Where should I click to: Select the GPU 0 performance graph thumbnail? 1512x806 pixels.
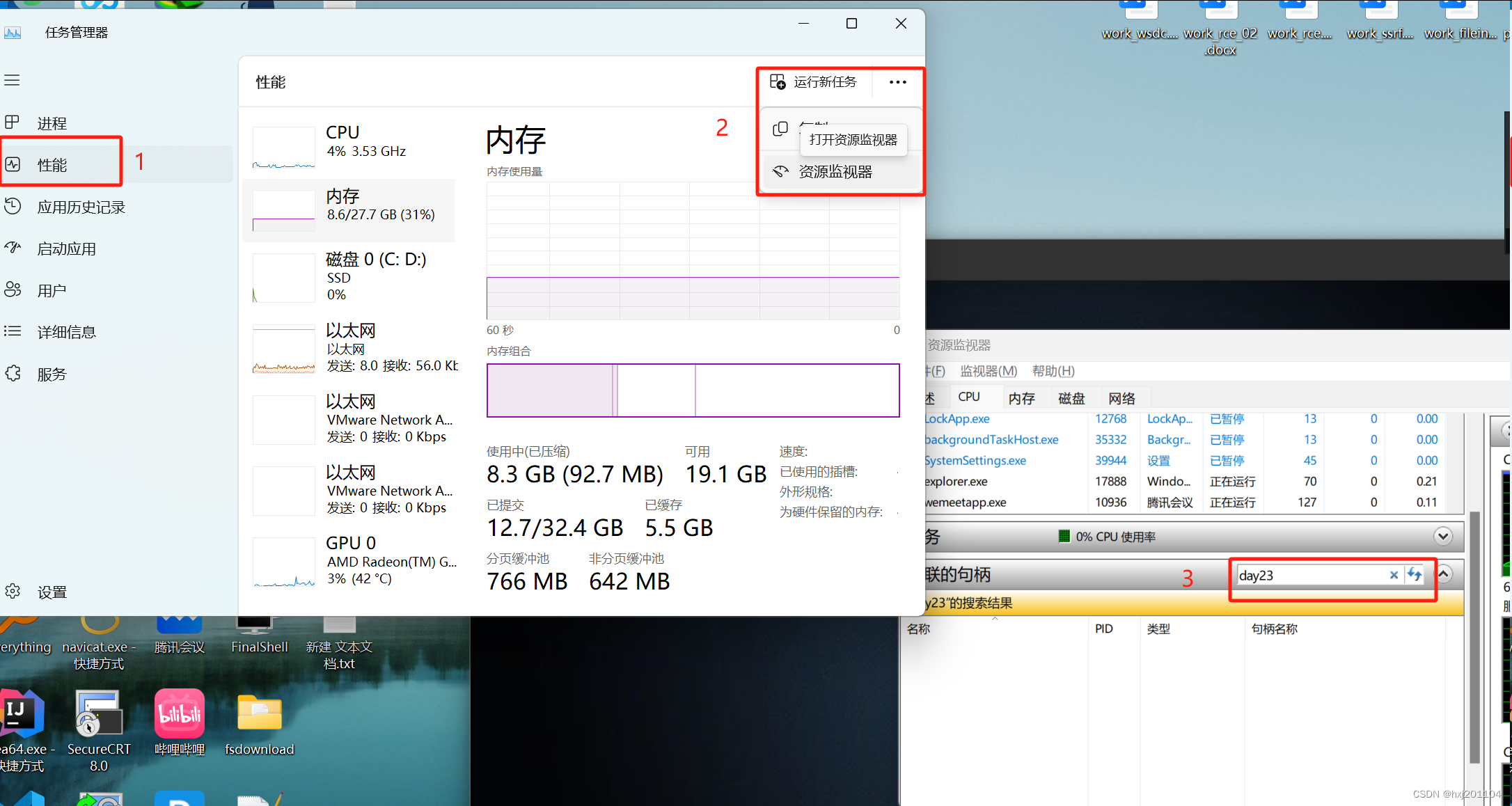tap(283, 562)
